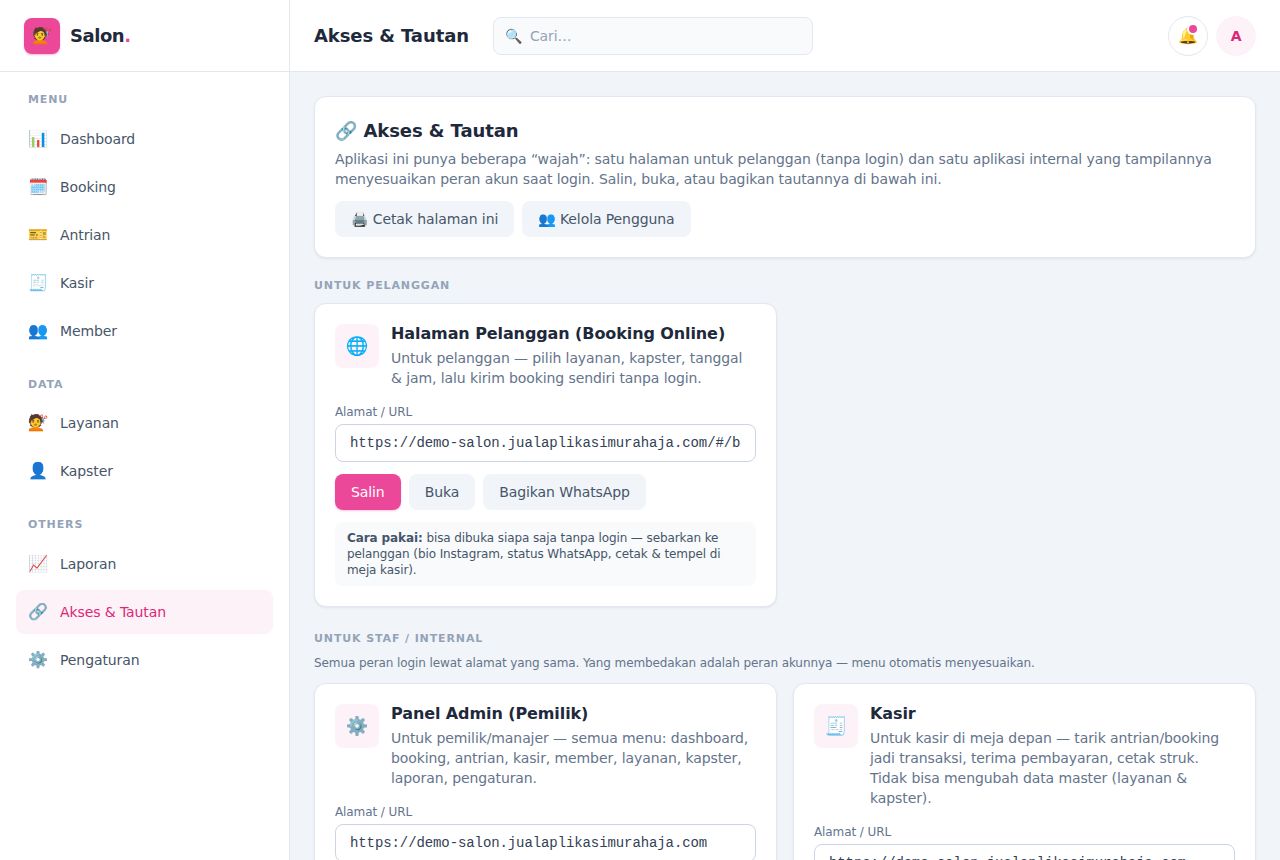Open the Kasir sidebar item
1280x860 pixels.
tap(144, 283)
